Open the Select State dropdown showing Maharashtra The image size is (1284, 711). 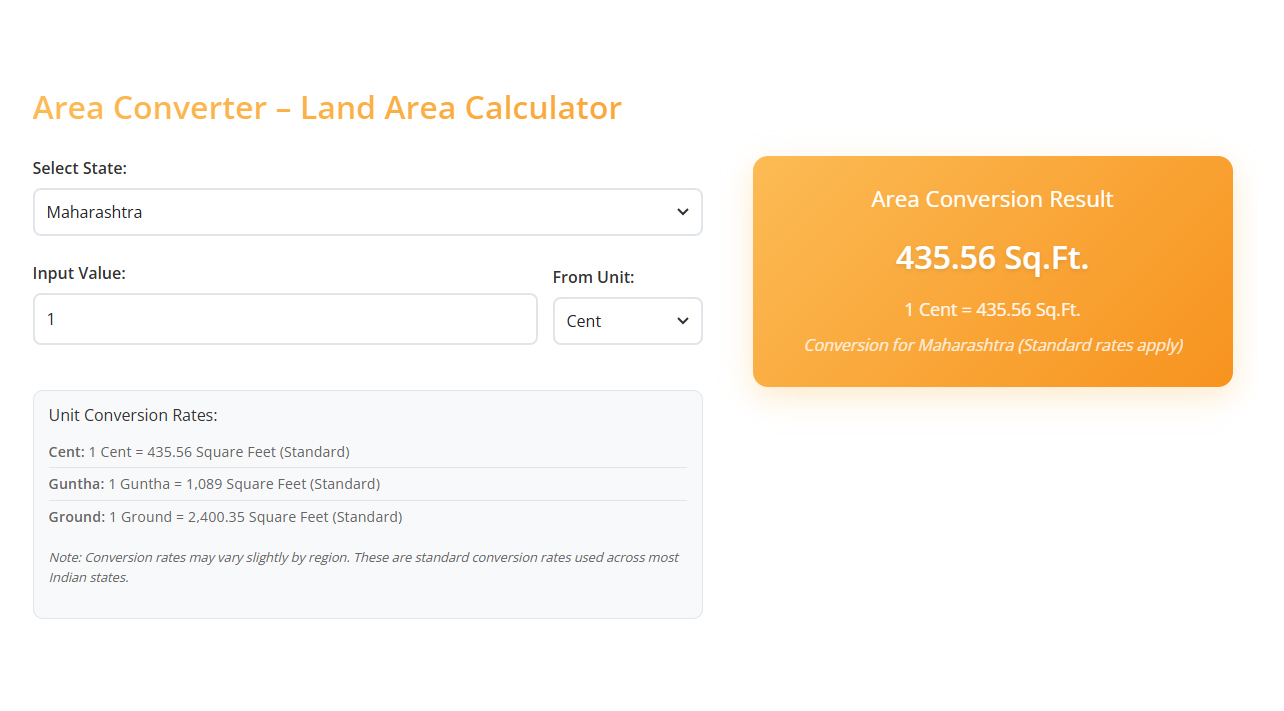(350, 212)
